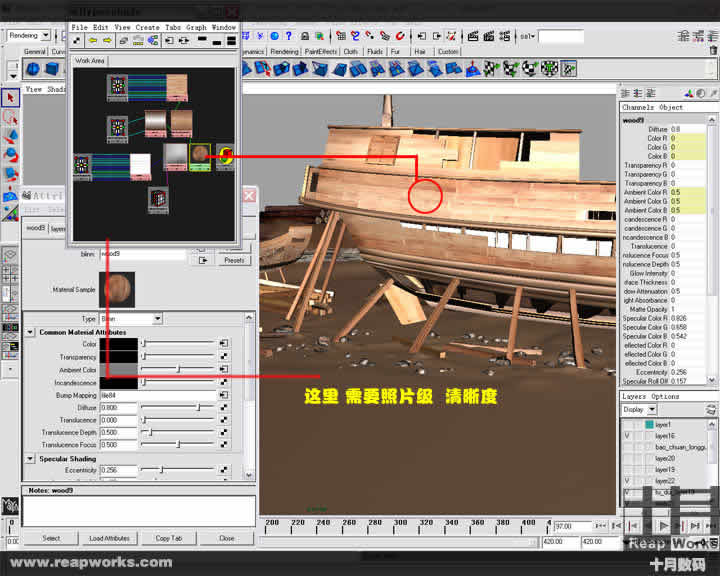The height and width of the screenshot is (576, 720).
Task: Click the Diffuse value input field
Action: click(117, 408)
